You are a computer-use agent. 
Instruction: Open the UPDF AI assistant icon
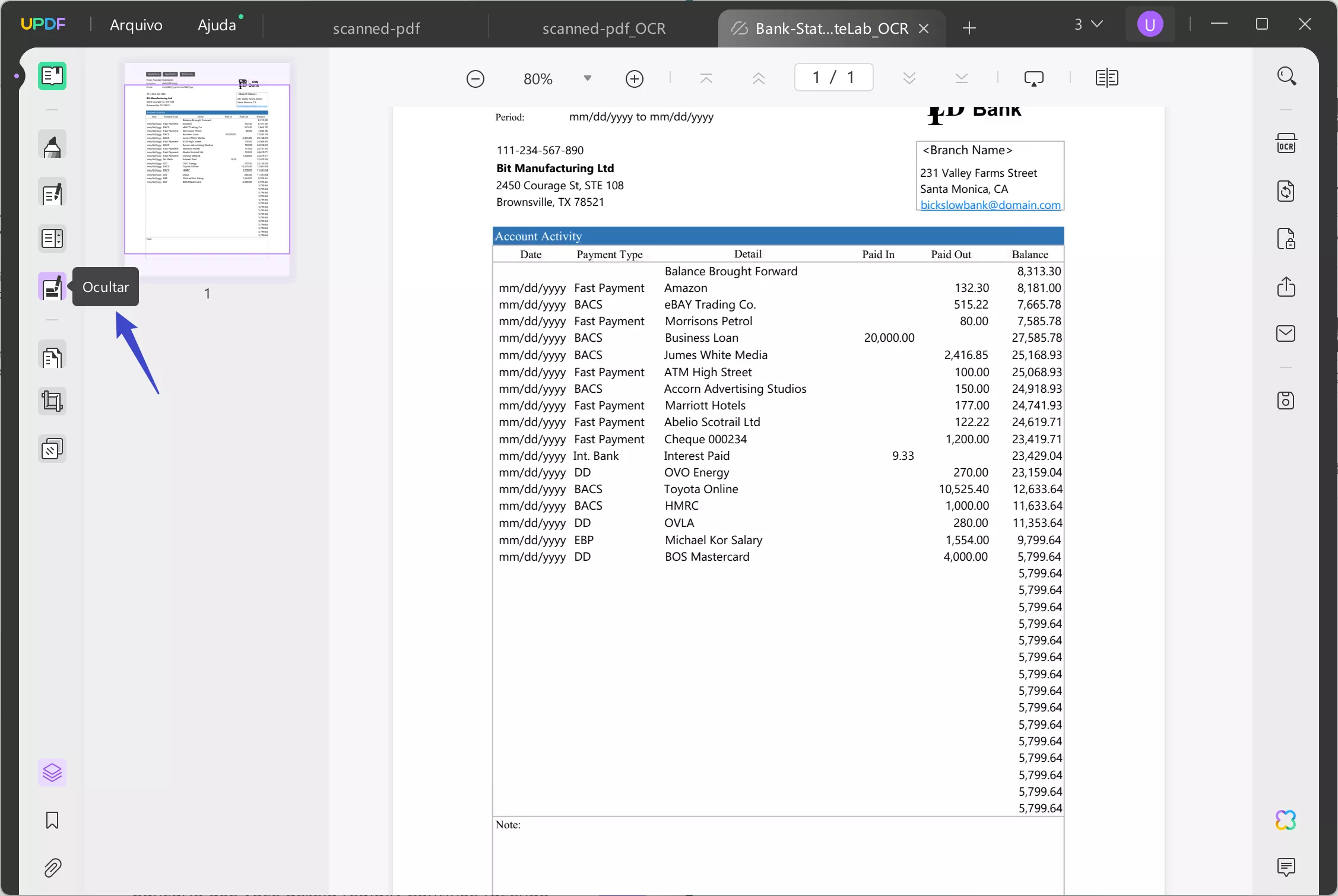(x=1286, y=820)
